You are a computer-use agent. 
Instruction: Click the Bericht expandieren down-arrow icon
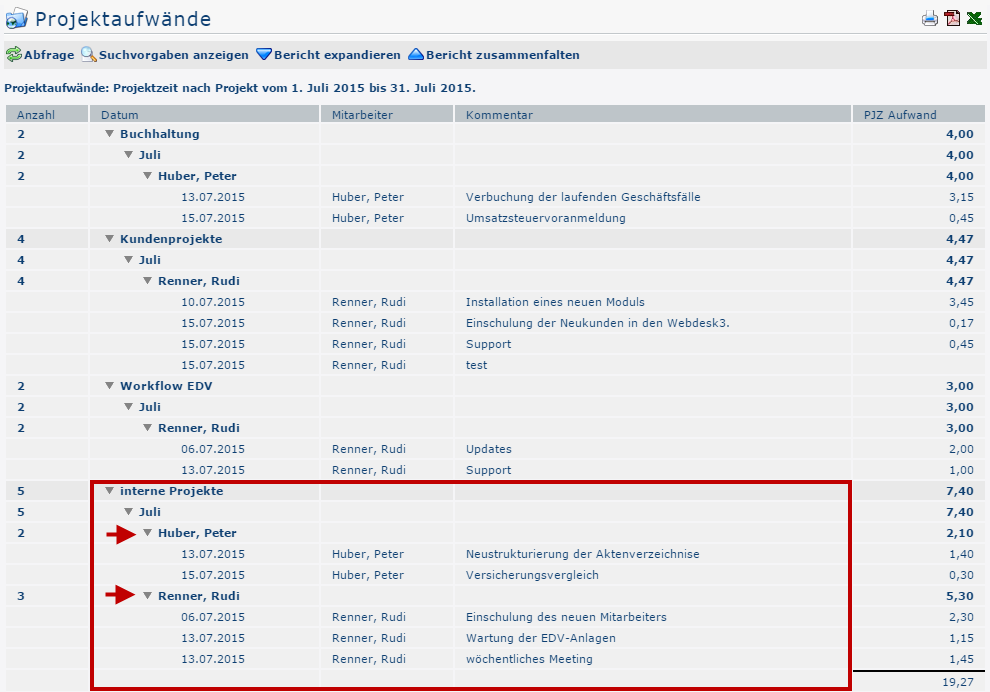pyautogui.click(x=264, y=55)
